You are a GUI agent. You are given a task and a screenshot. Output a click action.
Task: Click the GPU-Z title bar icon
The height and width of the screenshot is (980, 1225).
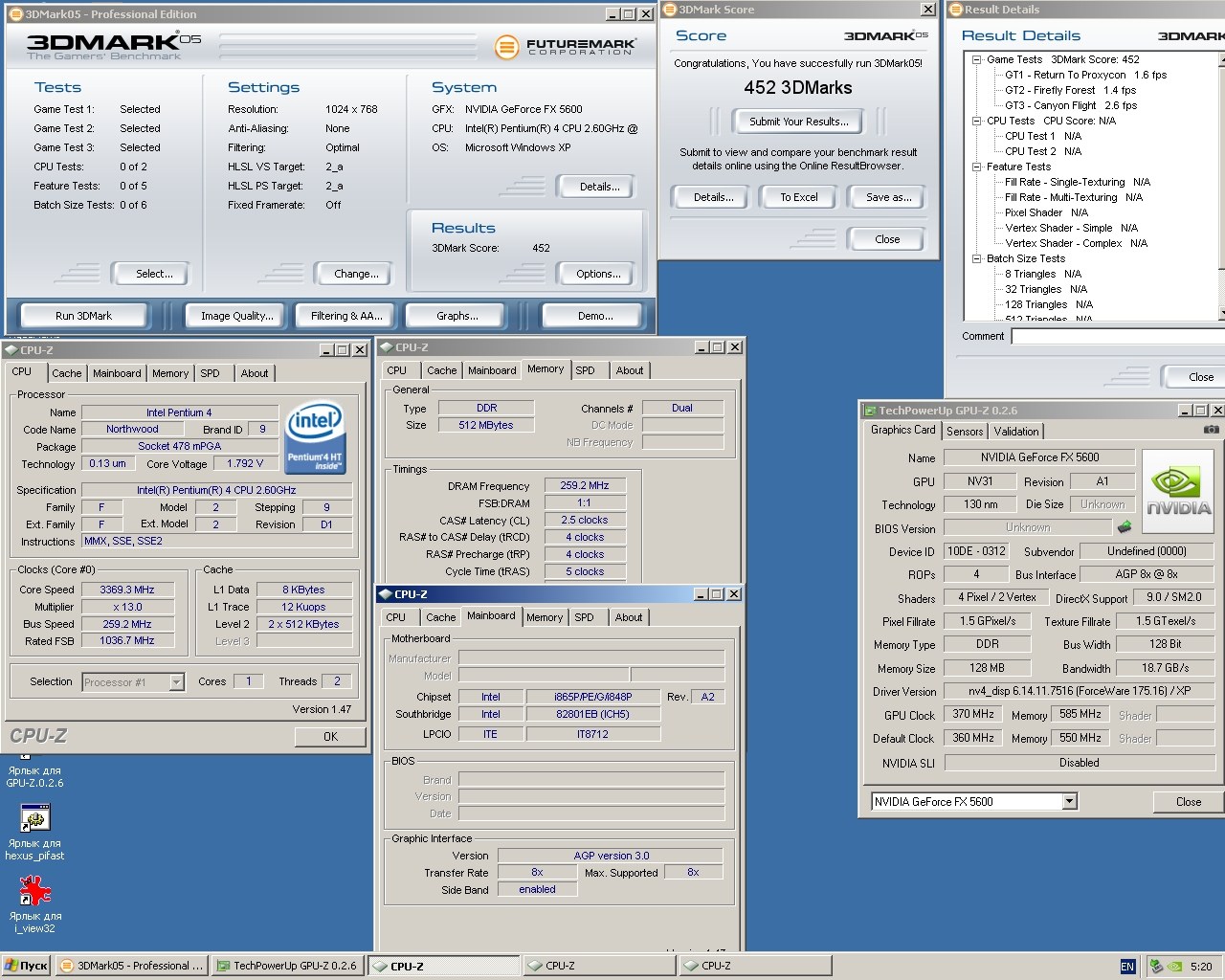[x=870, y=411]
